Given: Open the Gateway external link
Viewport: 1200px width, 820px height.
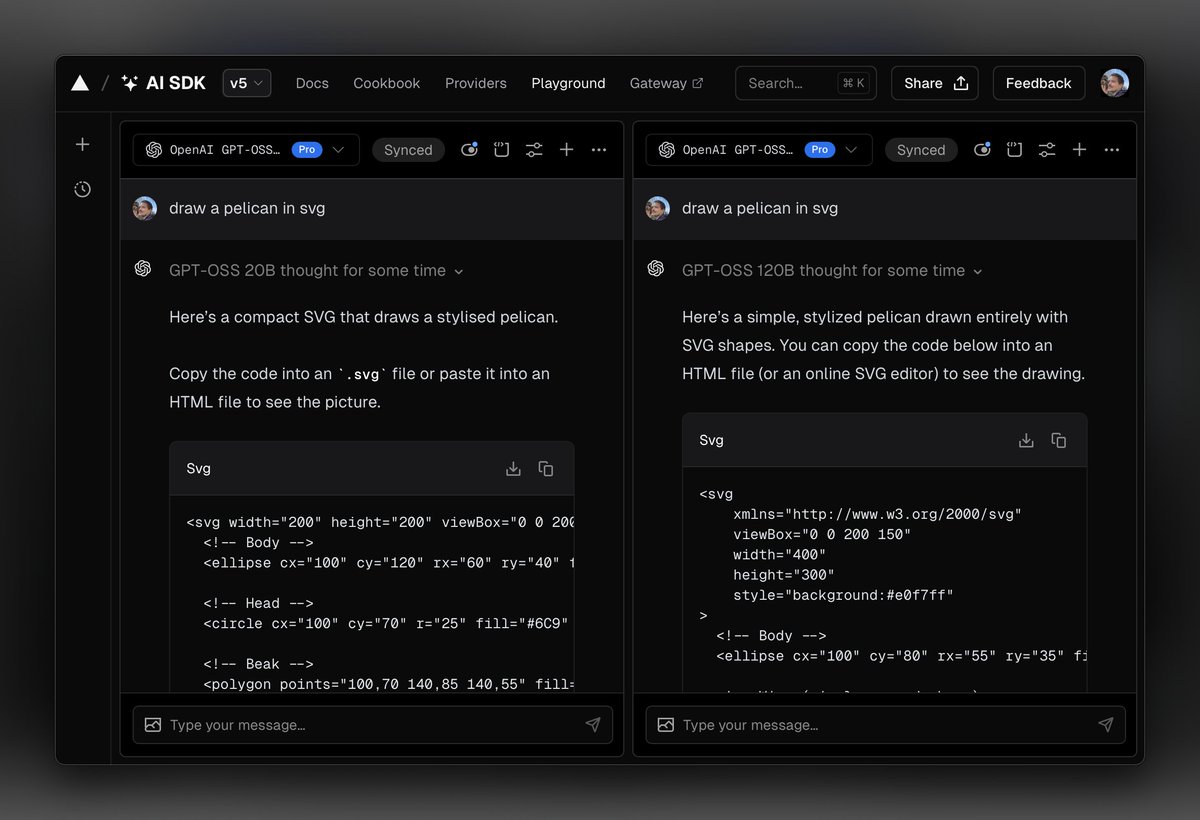Looking at the screenshot, I should point(666,83).
